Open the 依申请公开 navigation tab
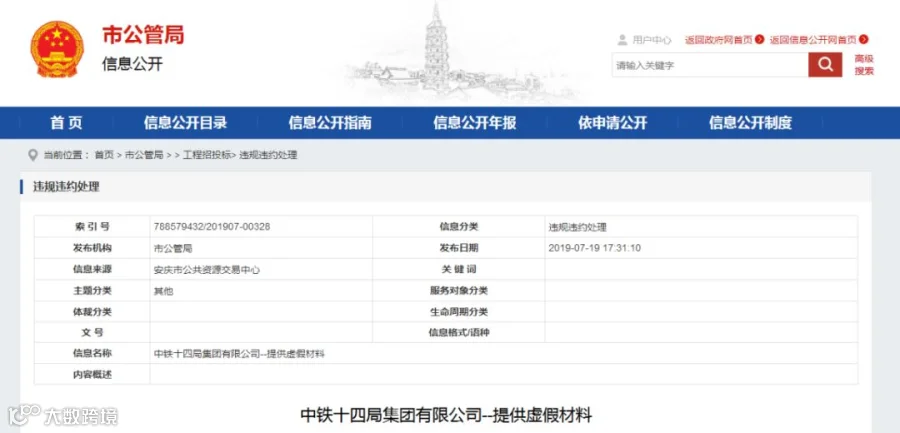This screenshot has width=900, height=433. pyautogui.click(x=612, y=122)
